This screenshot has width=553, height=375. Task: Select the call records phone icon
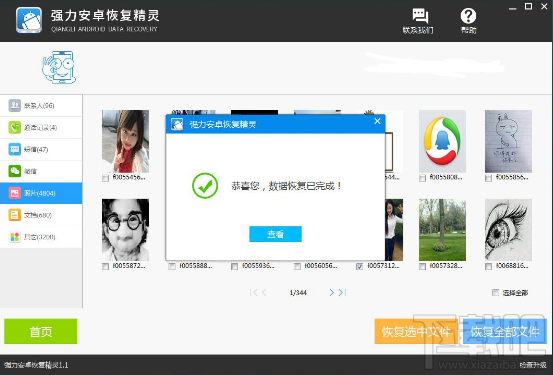click(14, 127)
